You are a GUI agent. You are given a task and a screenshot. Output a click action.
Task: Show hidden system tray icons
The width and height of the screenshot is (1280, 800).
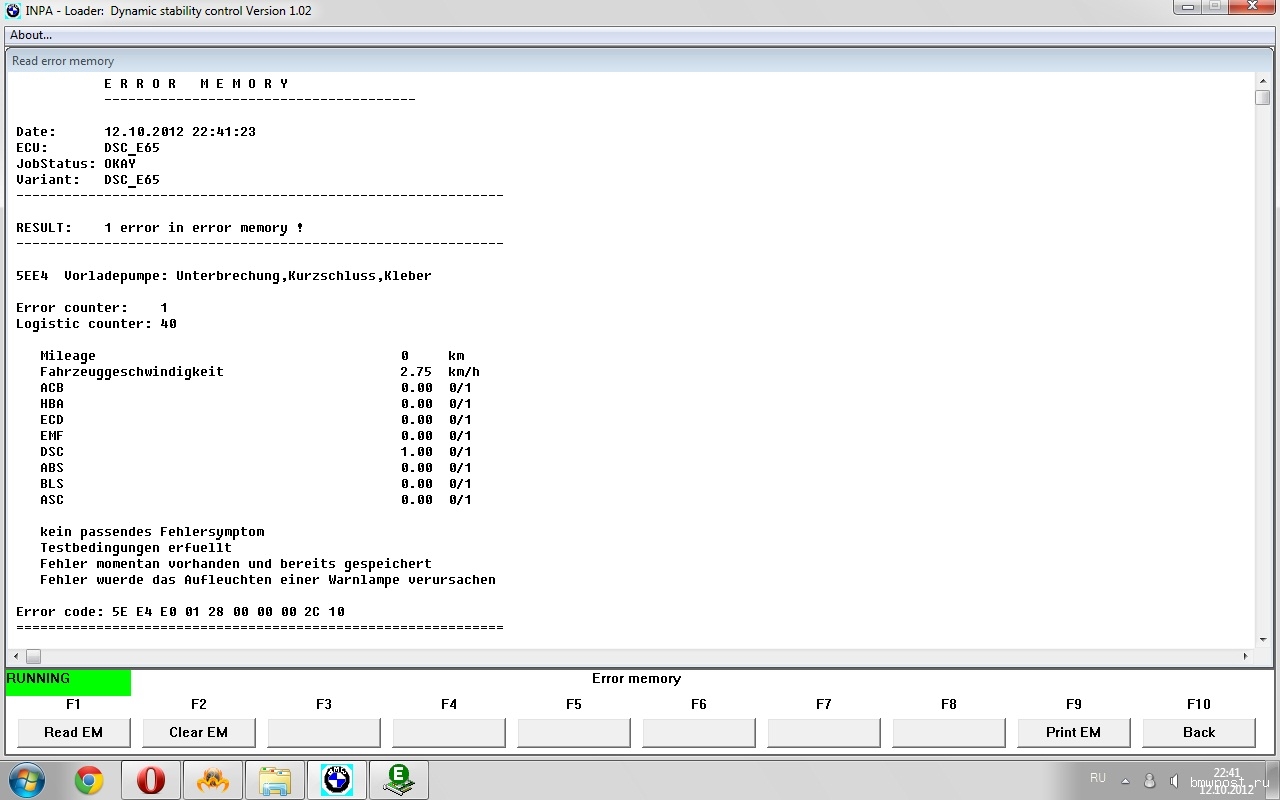pyautogui.click(x=1126, y=780)
